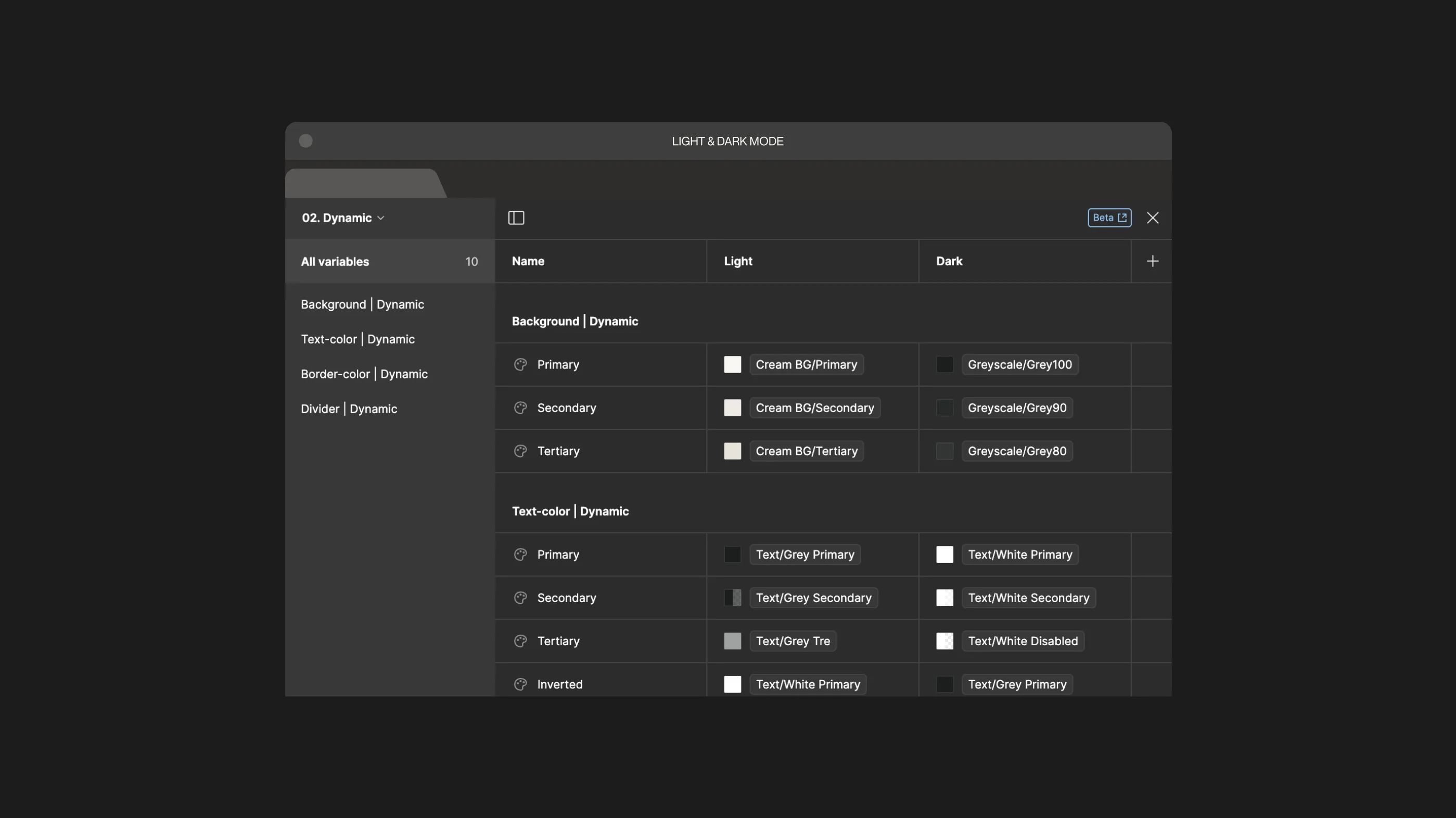Click the palette icon of Background Primary
Viewport: 1456px width, 818px height.
520,365
